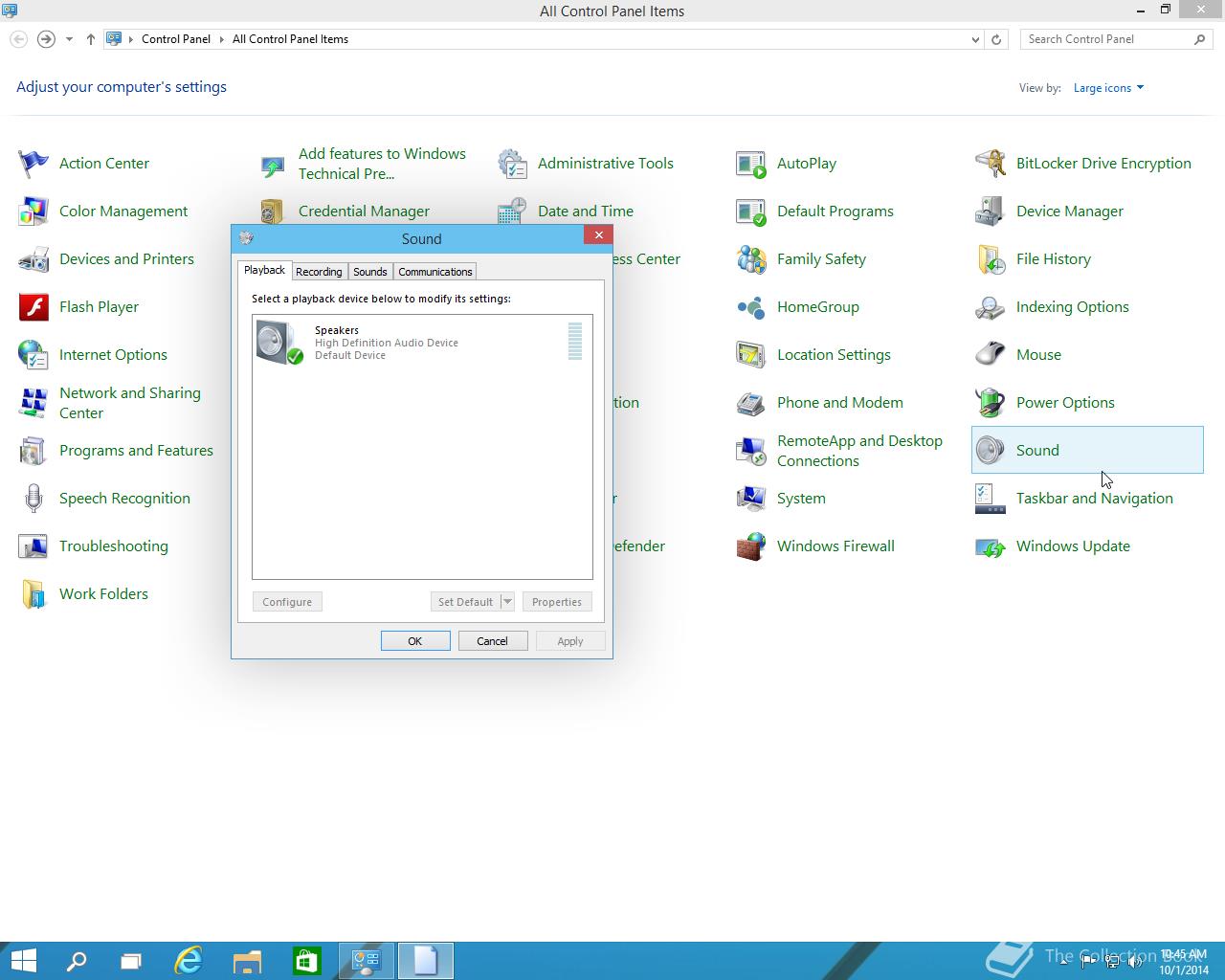Screen dimensions: 1225x980
Task: Open the Date and Time link
Action: (586, 212)
